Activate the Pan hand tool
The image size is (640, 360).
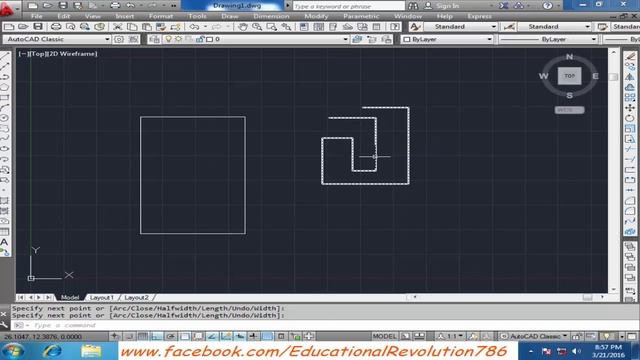tap(243, 27)
